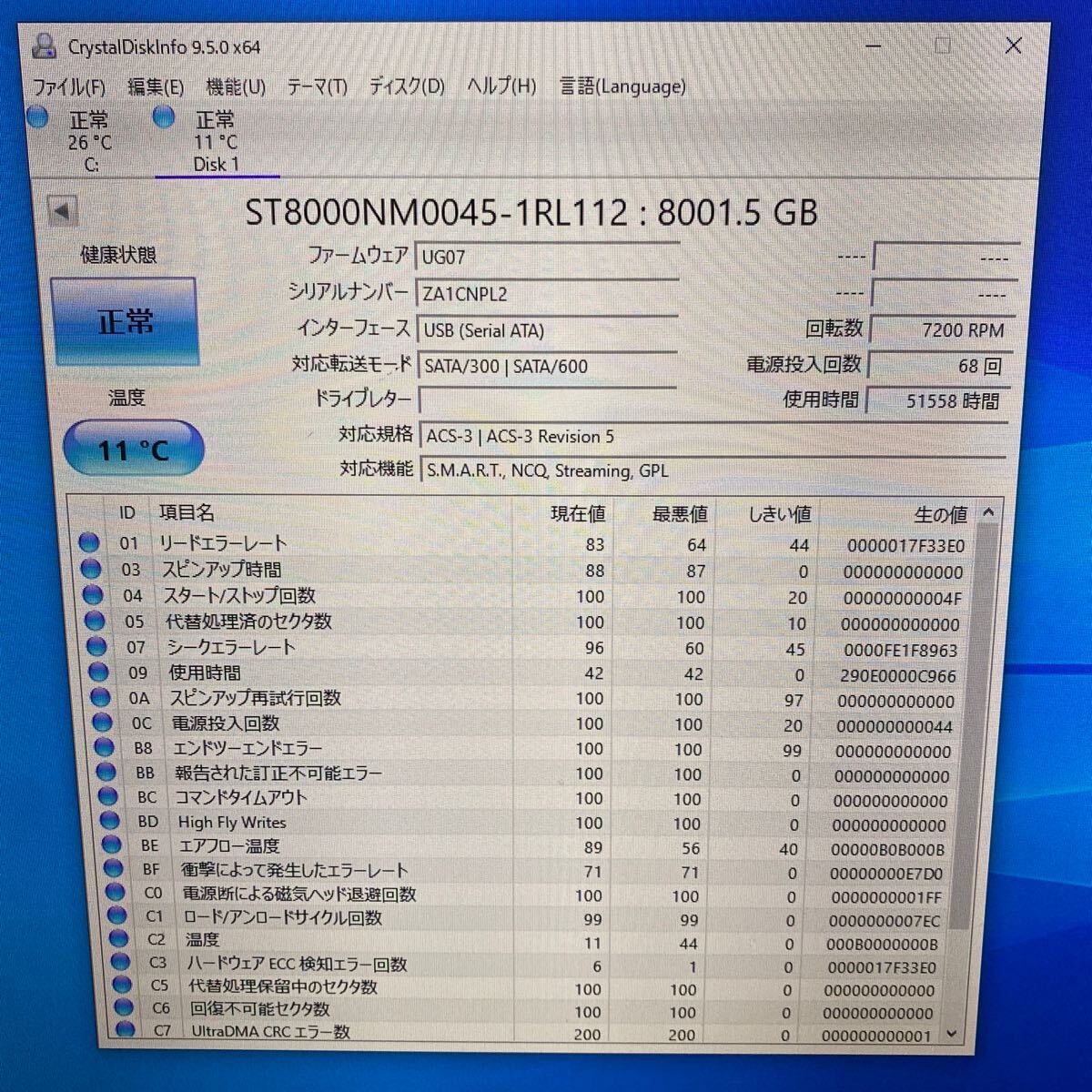Click the power-on hours 51558 時間 field
Image resolution: width=1092 pixels, height=1092 pixels.
[x=937, y=400]
